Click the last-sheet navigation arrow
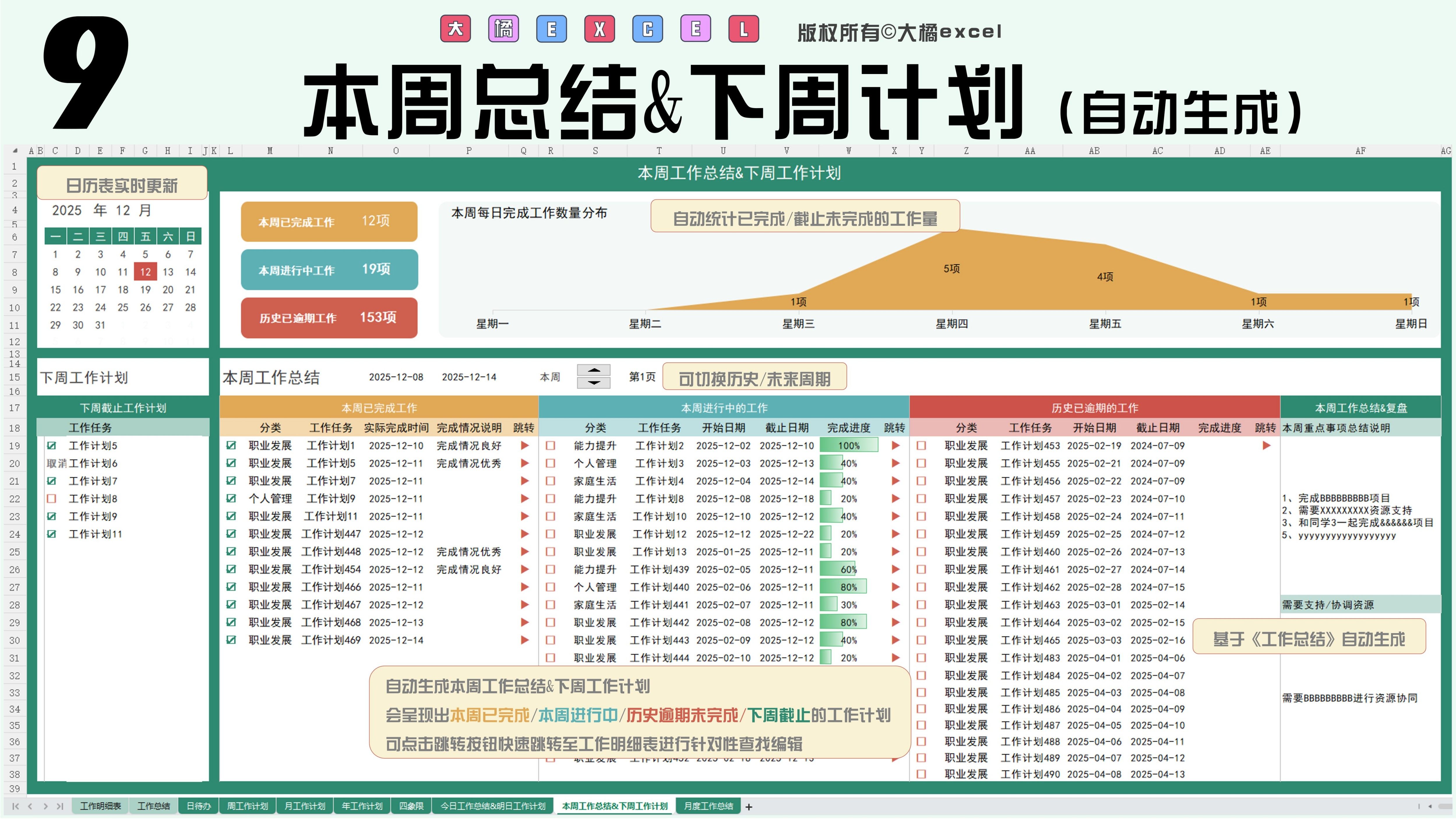This screenshot has height=819, width=1456. coord(60,806)
